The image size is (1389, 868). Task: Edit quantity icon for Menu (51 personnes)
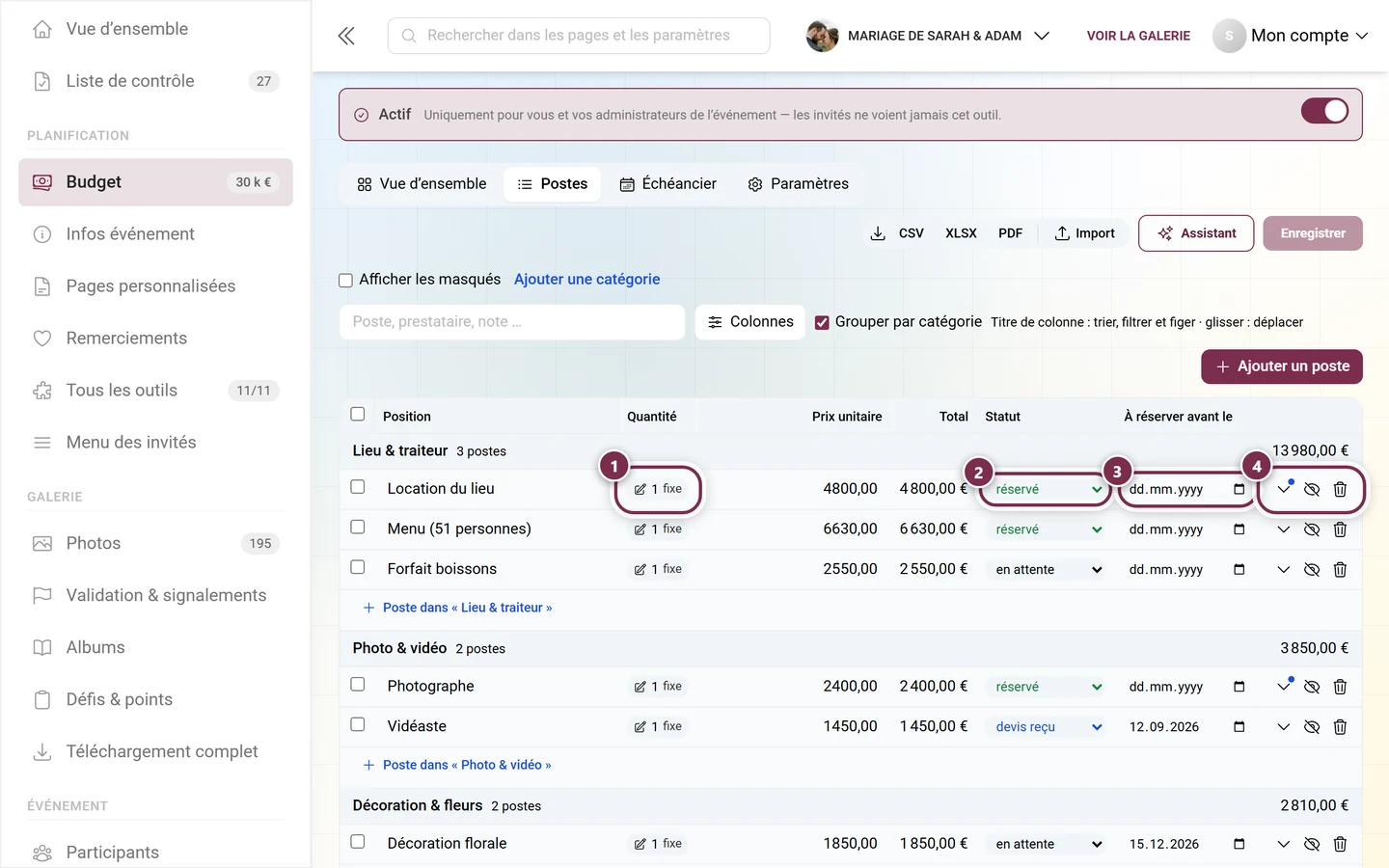click(640, 529)
